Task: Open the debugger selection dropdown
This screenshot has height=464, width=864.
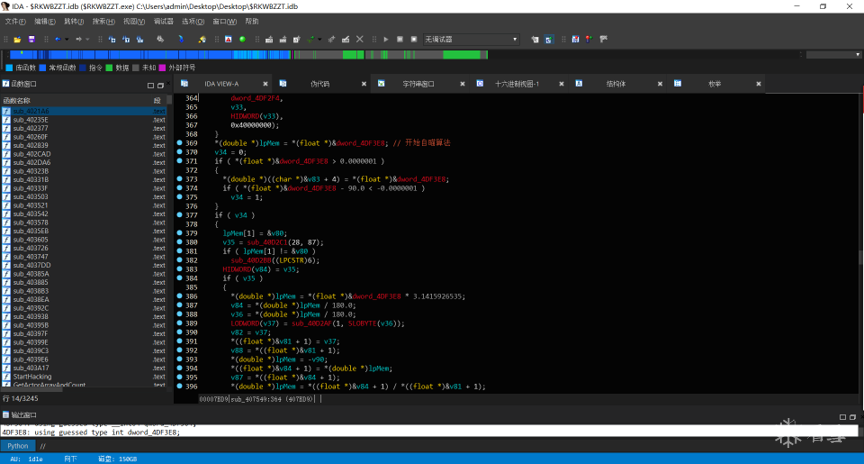Action: tap(515, 40)
